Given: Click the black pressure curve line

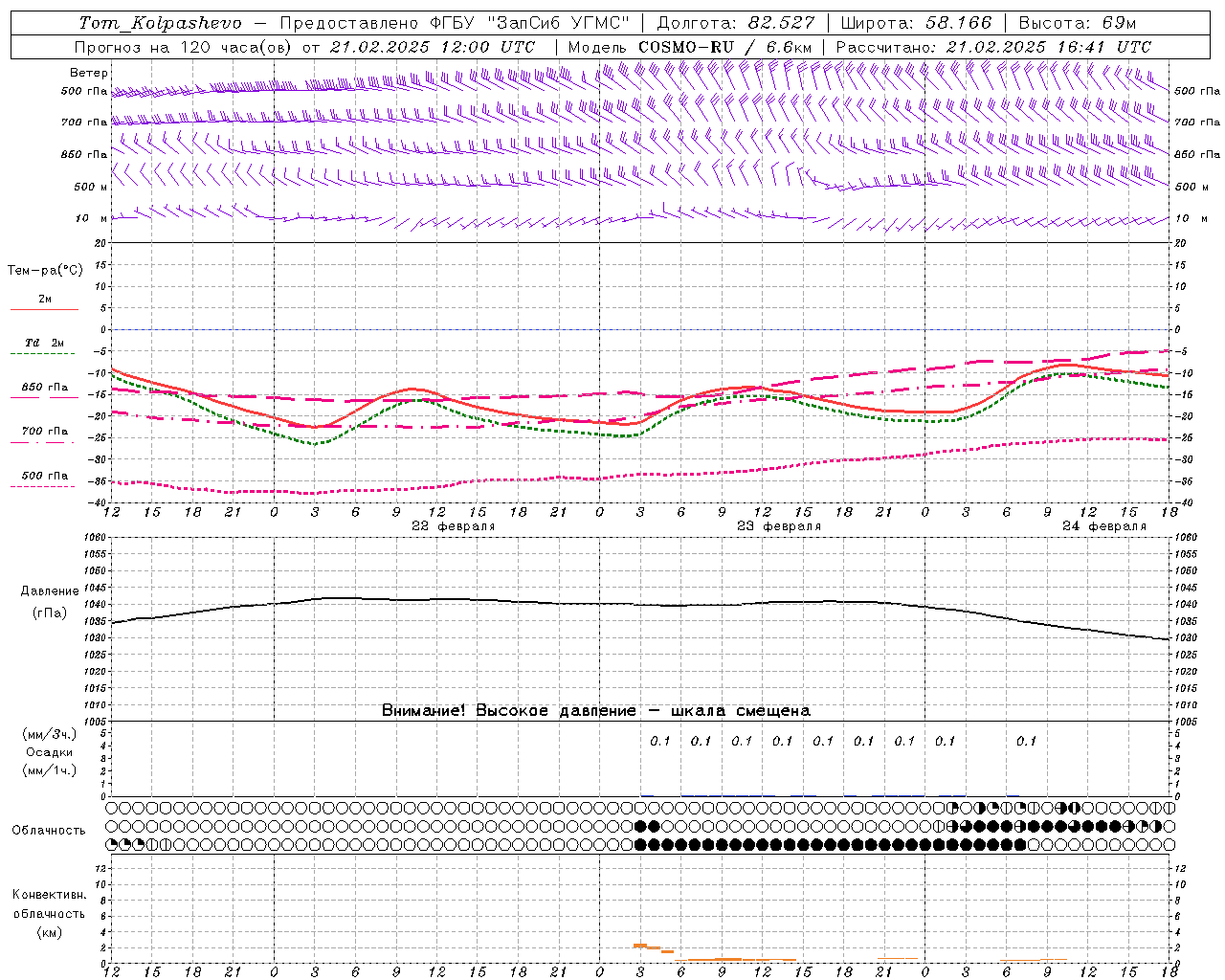Looking at the screenshot, I should [x=639, y=604].
